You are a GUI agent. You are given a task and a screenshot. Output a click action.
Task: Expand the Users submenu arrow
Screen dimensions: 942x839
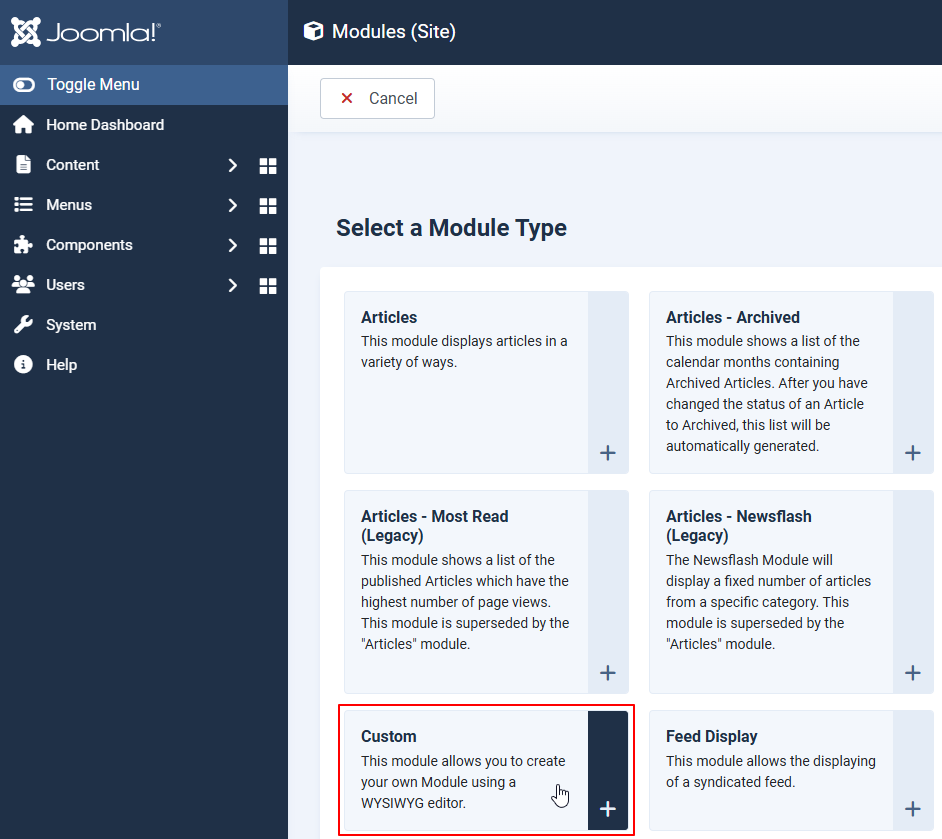coord(232,285)
